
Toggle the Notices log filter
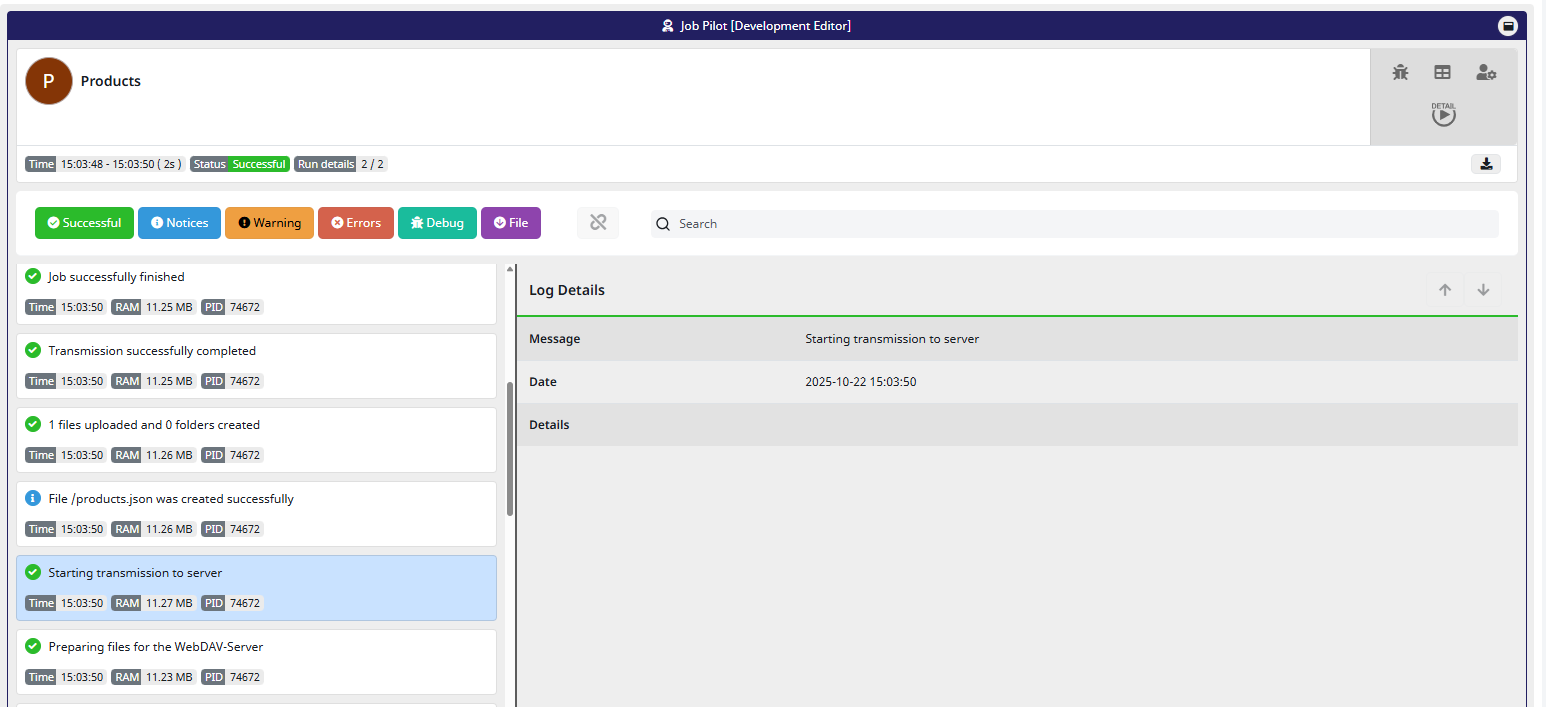(x=179, y=223)
